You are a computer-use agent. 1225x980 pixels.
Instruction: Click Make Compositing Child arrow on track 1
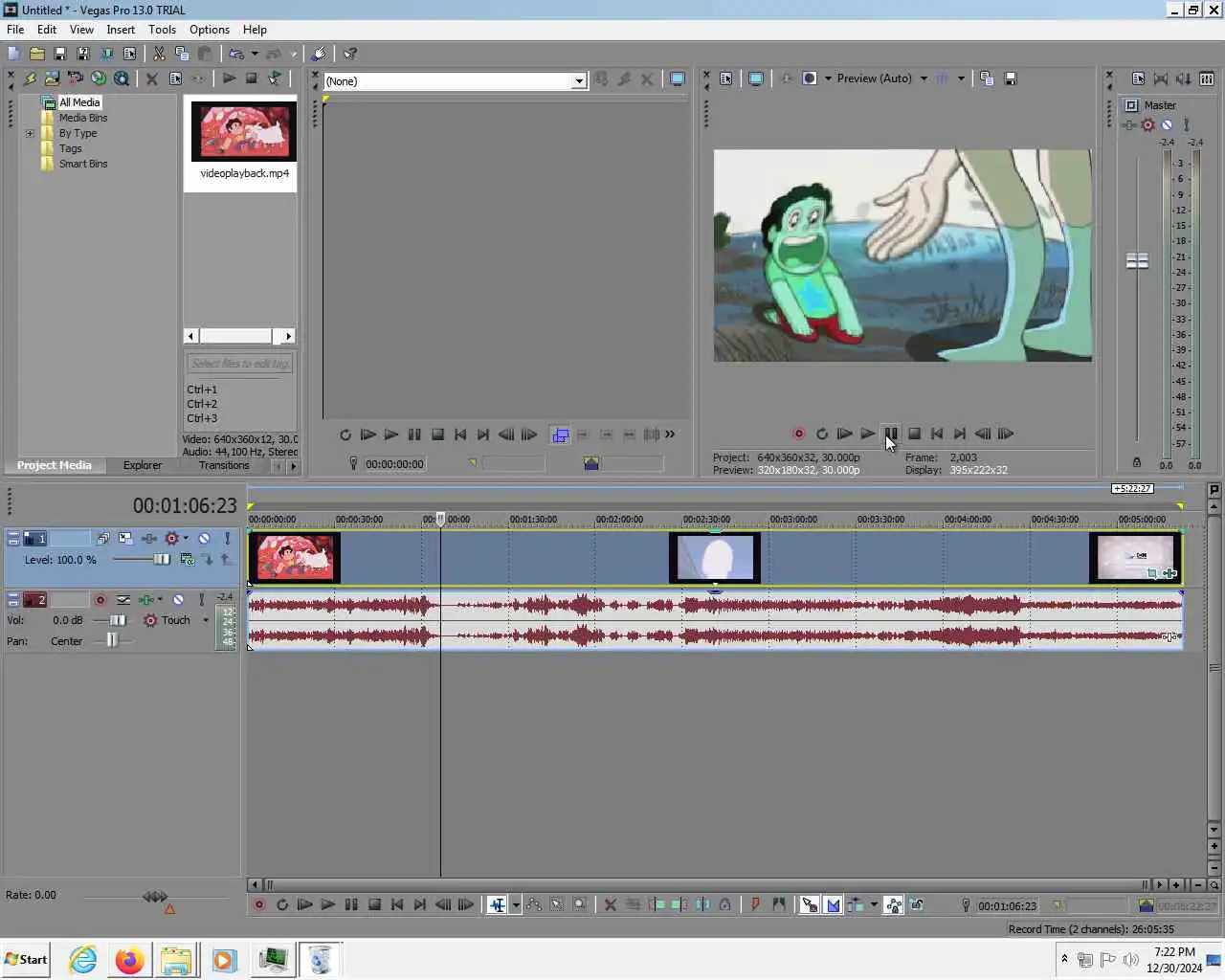coord(207,560)
